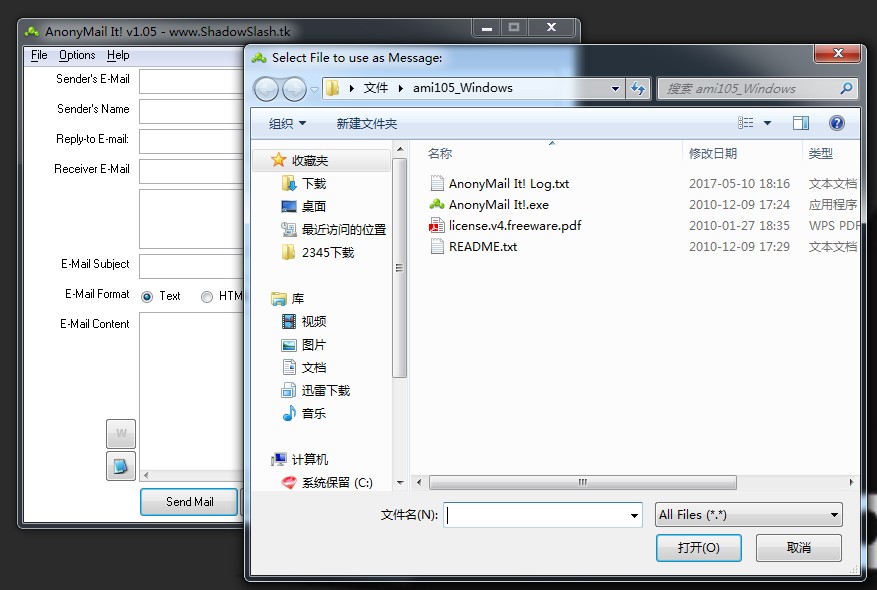Click 新建文件夹 button
The image size is (877, 590).
(367, 124)
